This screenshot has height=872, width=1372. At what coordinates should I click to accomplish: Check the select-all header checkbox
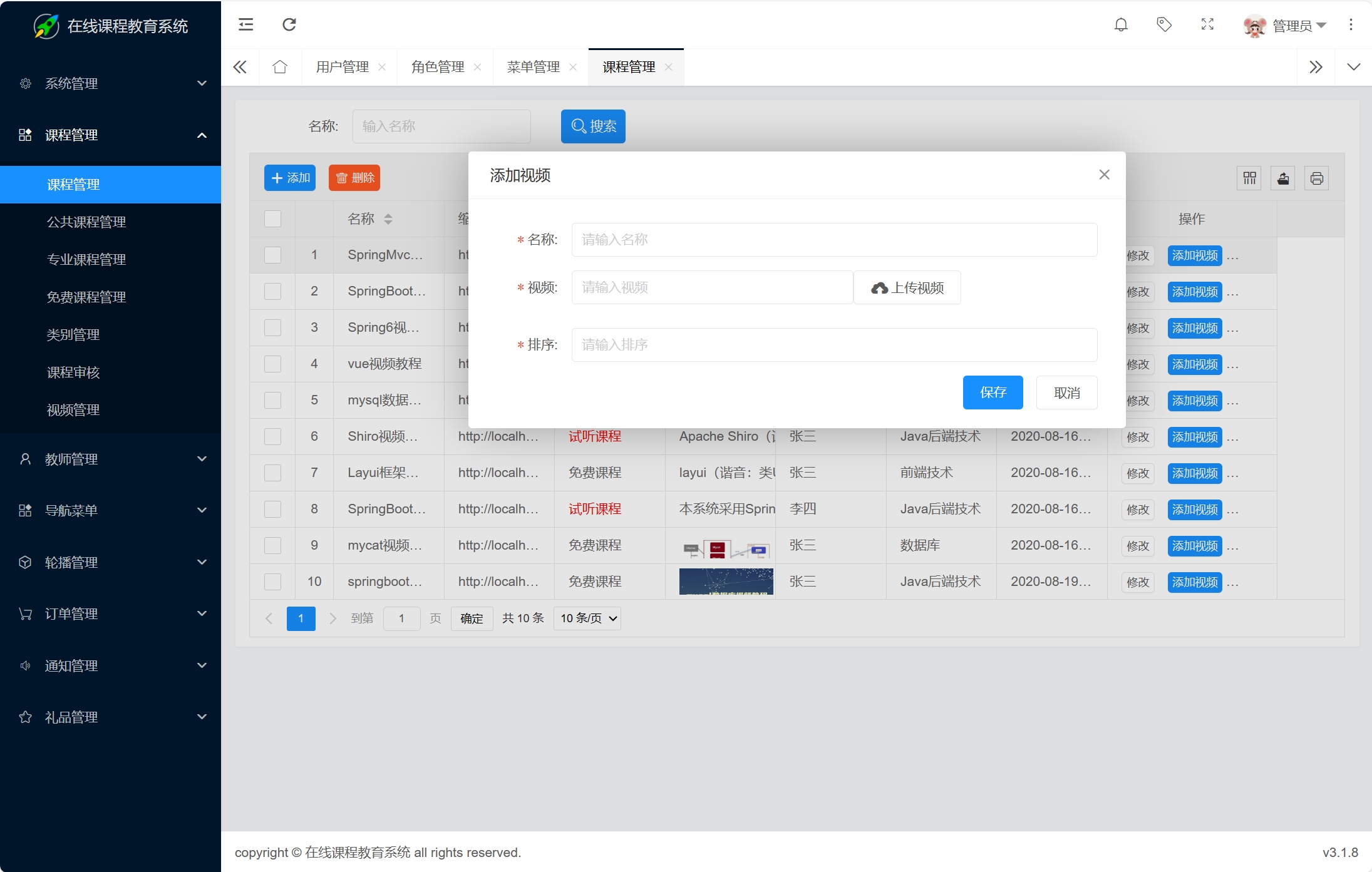(272, 218)
